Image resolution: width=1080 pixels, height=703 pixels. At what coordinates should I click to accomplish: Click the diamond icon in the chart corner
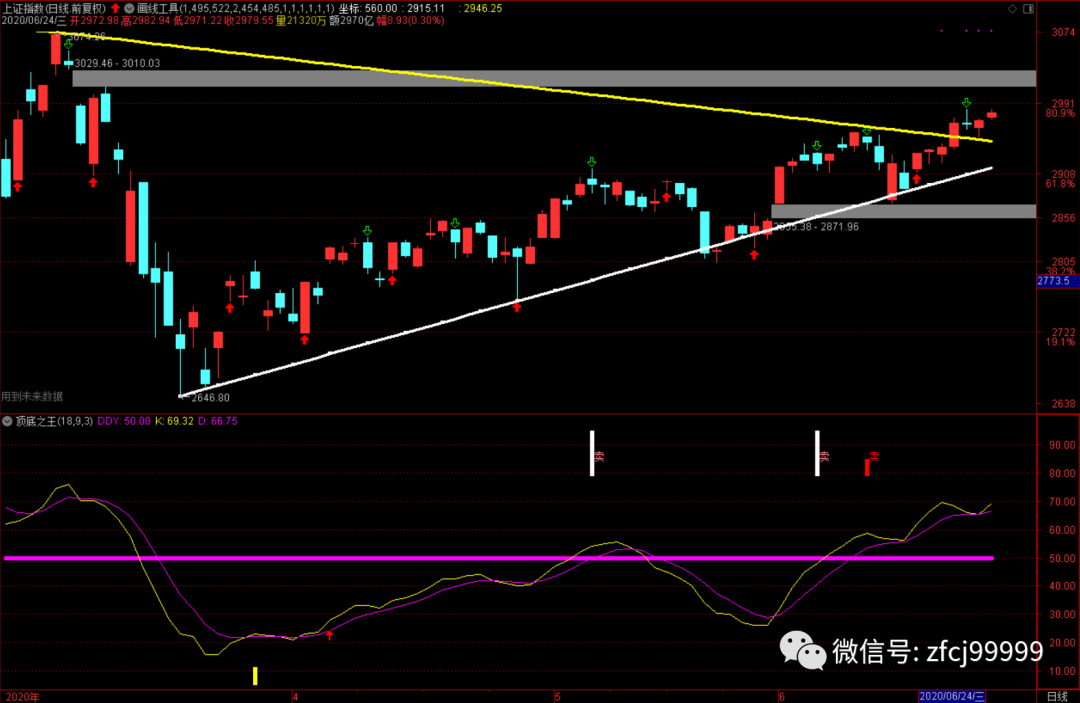tap(1012, 9)
